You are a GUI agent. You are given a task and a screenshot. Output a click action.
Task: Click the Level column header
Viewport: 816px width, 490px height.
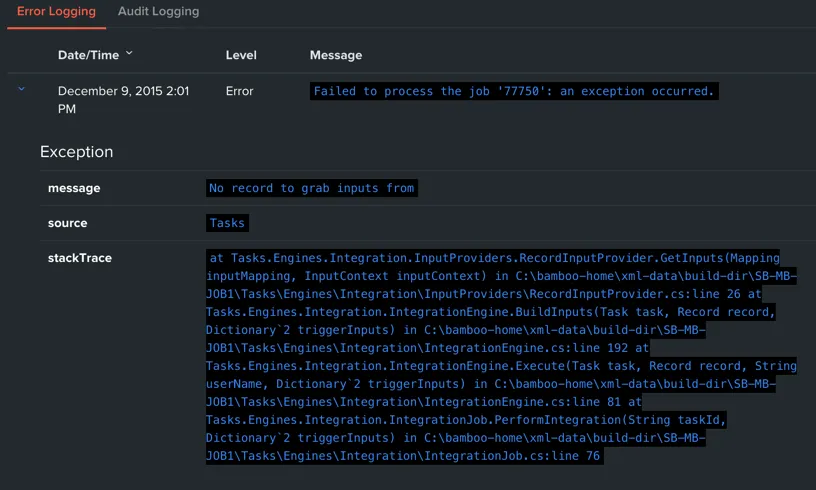click(241, 55)
